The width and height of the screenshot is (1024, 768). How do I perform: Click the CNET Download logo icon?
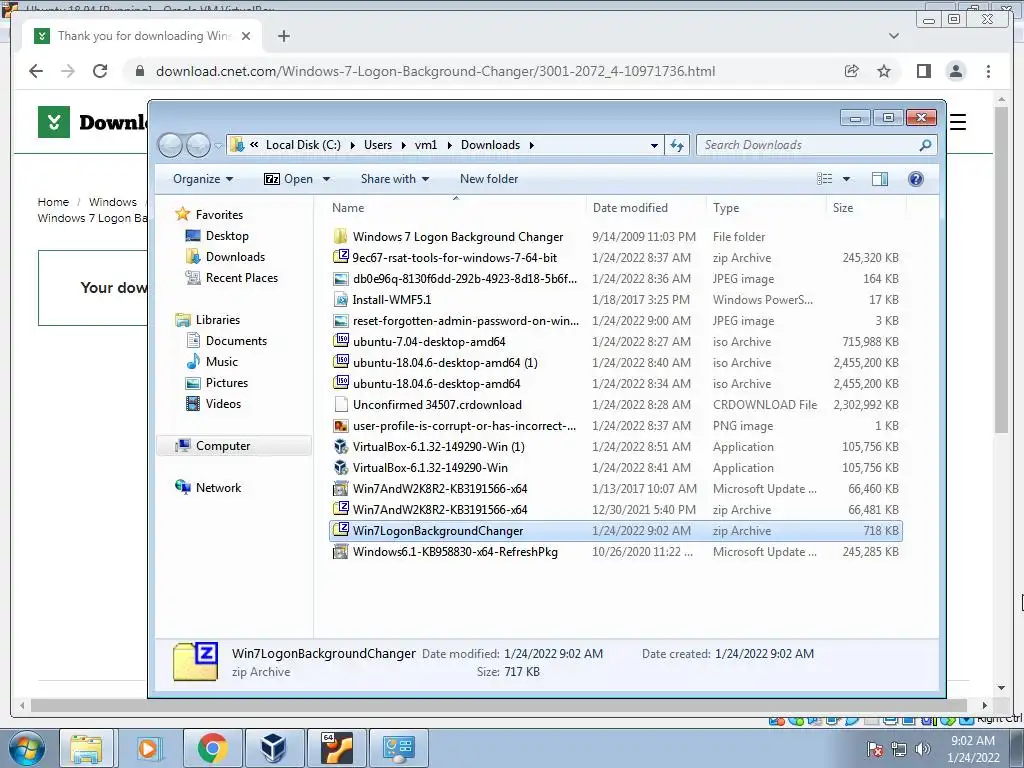54,121
